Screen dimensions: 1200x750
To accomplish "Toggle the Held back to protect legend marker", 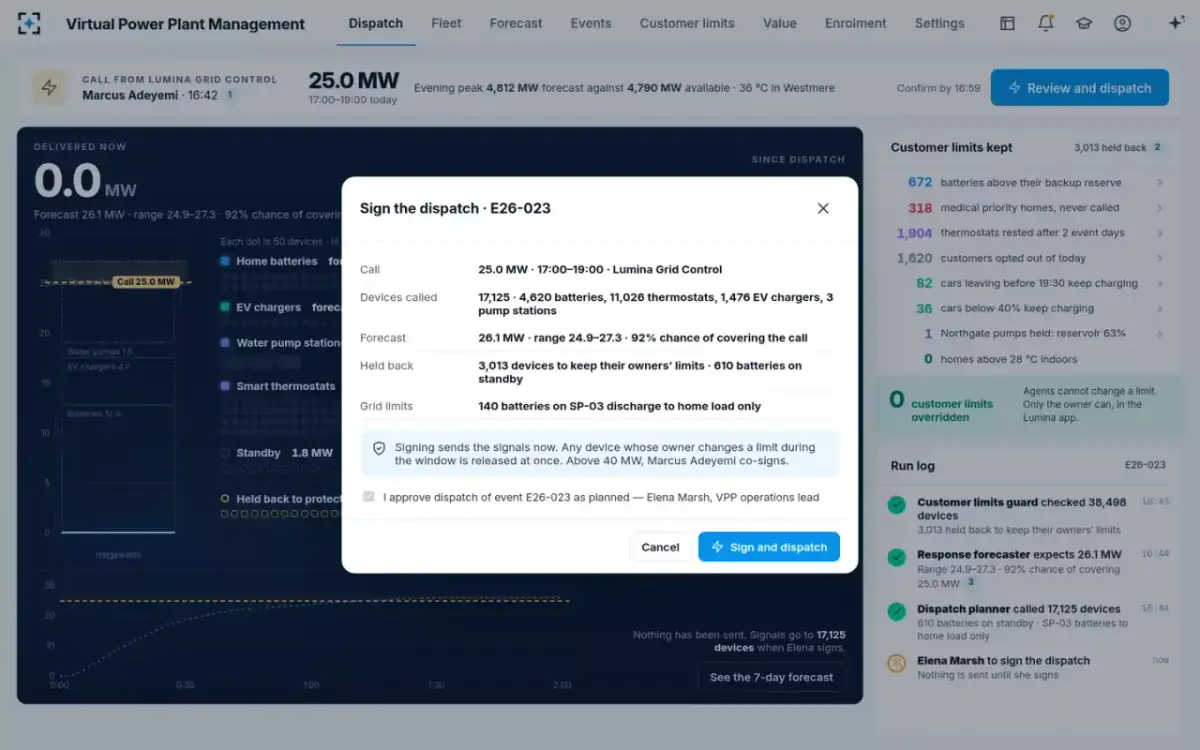I will pos(225,498).
